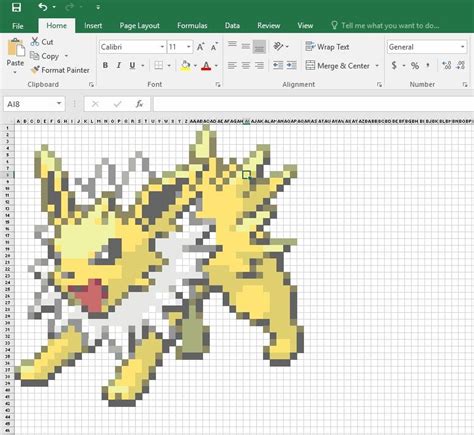Cut the selection

(x=42, y=42)
